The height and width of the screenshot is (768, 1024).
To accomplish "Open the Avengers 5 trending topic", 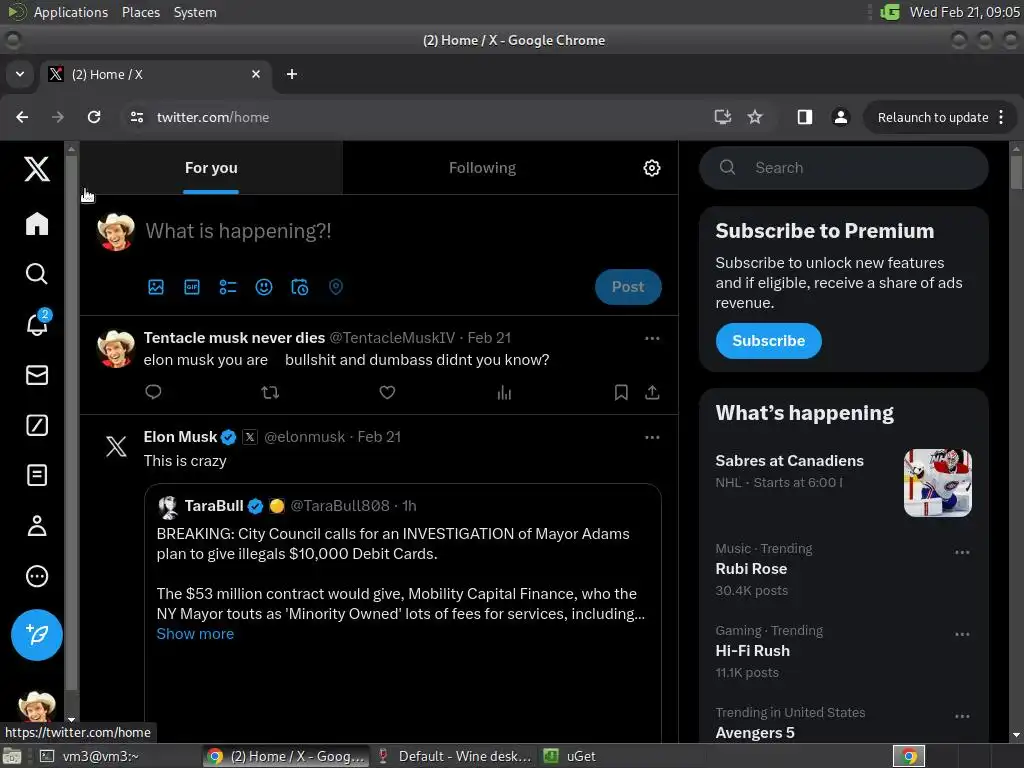I will coord(755,733).
